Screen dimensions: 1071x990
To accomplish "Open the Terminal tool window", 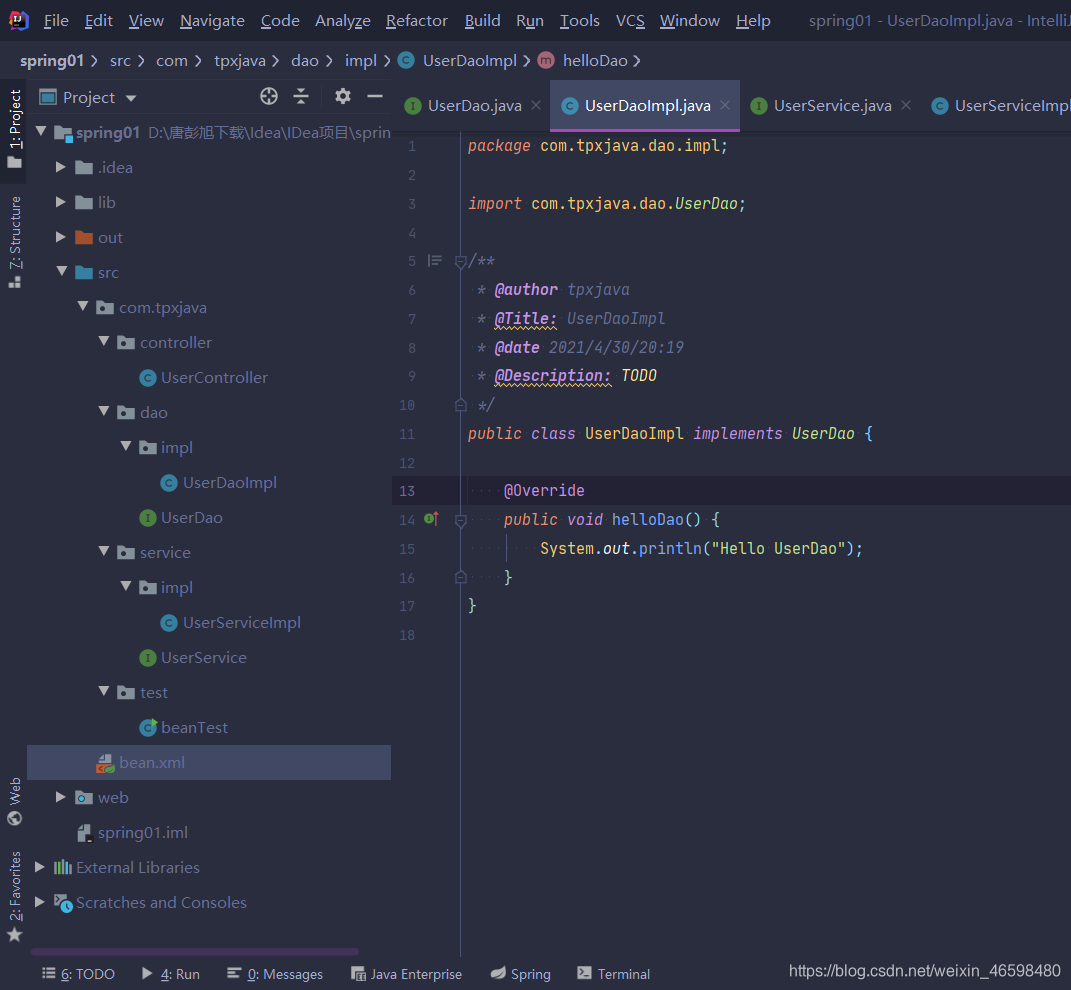I will click(x=613, y=974).
